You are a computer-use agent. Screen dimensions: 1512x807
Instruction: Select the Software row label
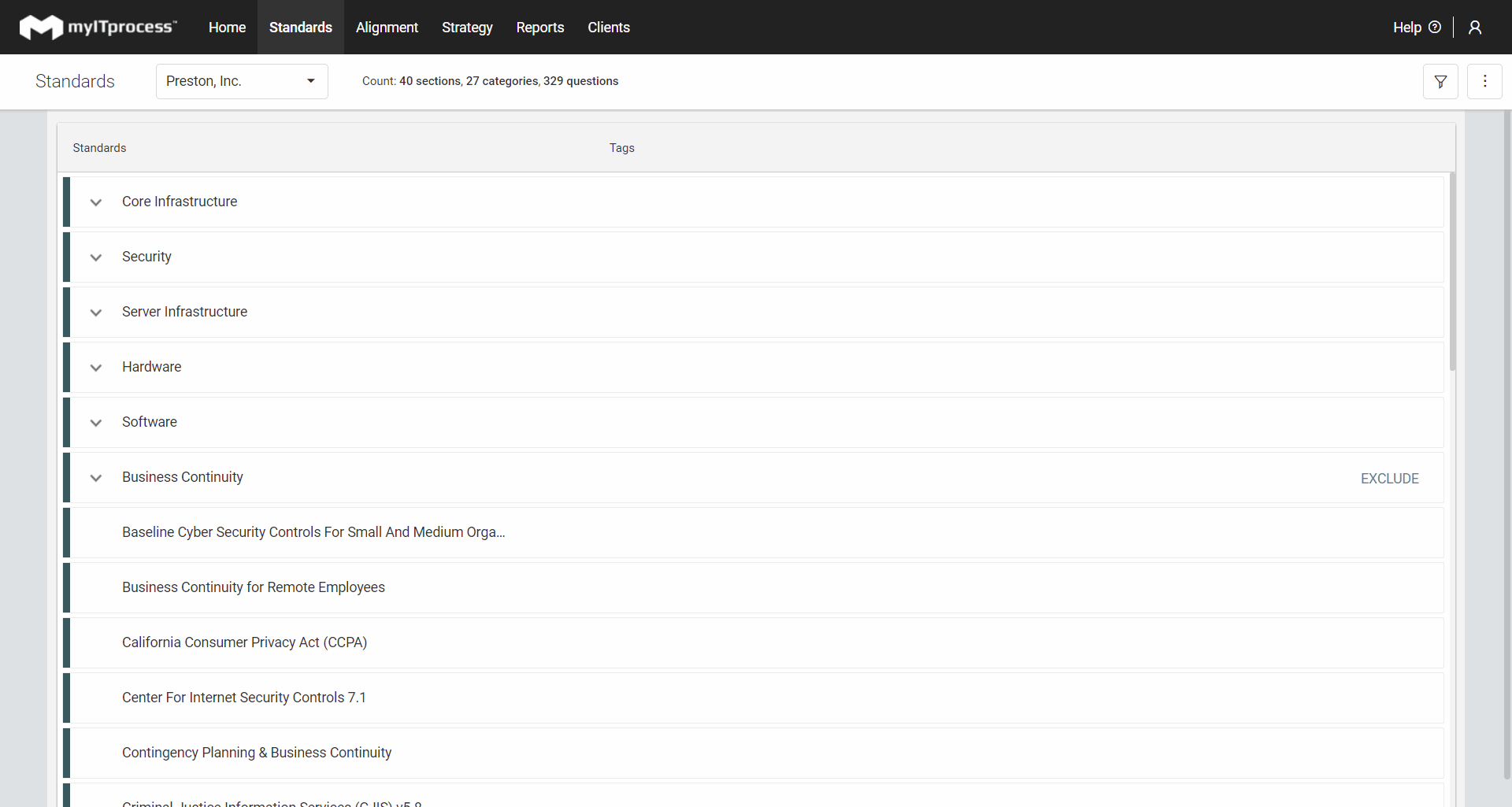150,422
